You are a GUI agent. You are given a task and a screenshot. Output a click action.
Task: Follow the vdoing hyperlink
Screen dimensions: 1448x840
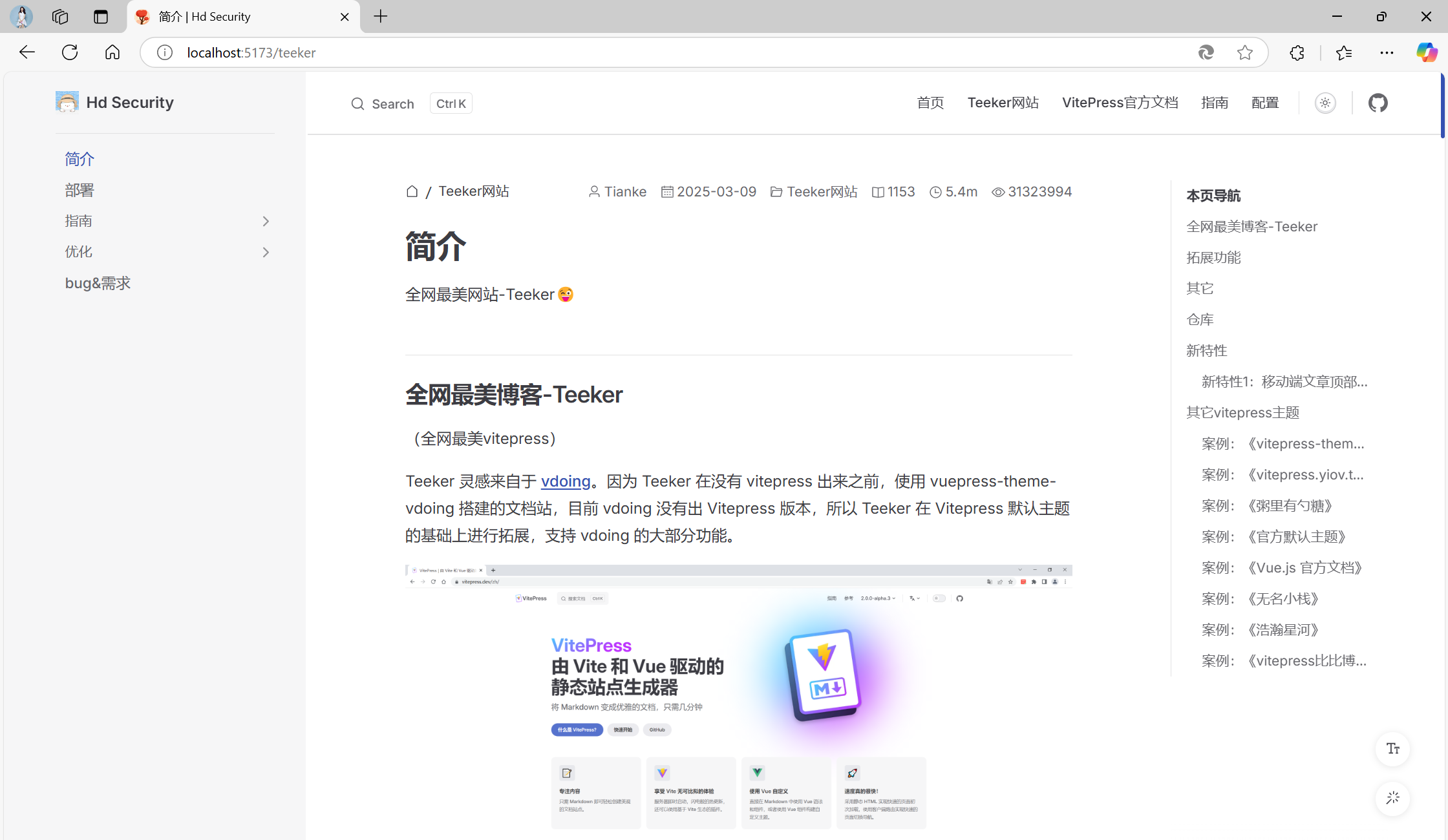[x=566, y=481]
